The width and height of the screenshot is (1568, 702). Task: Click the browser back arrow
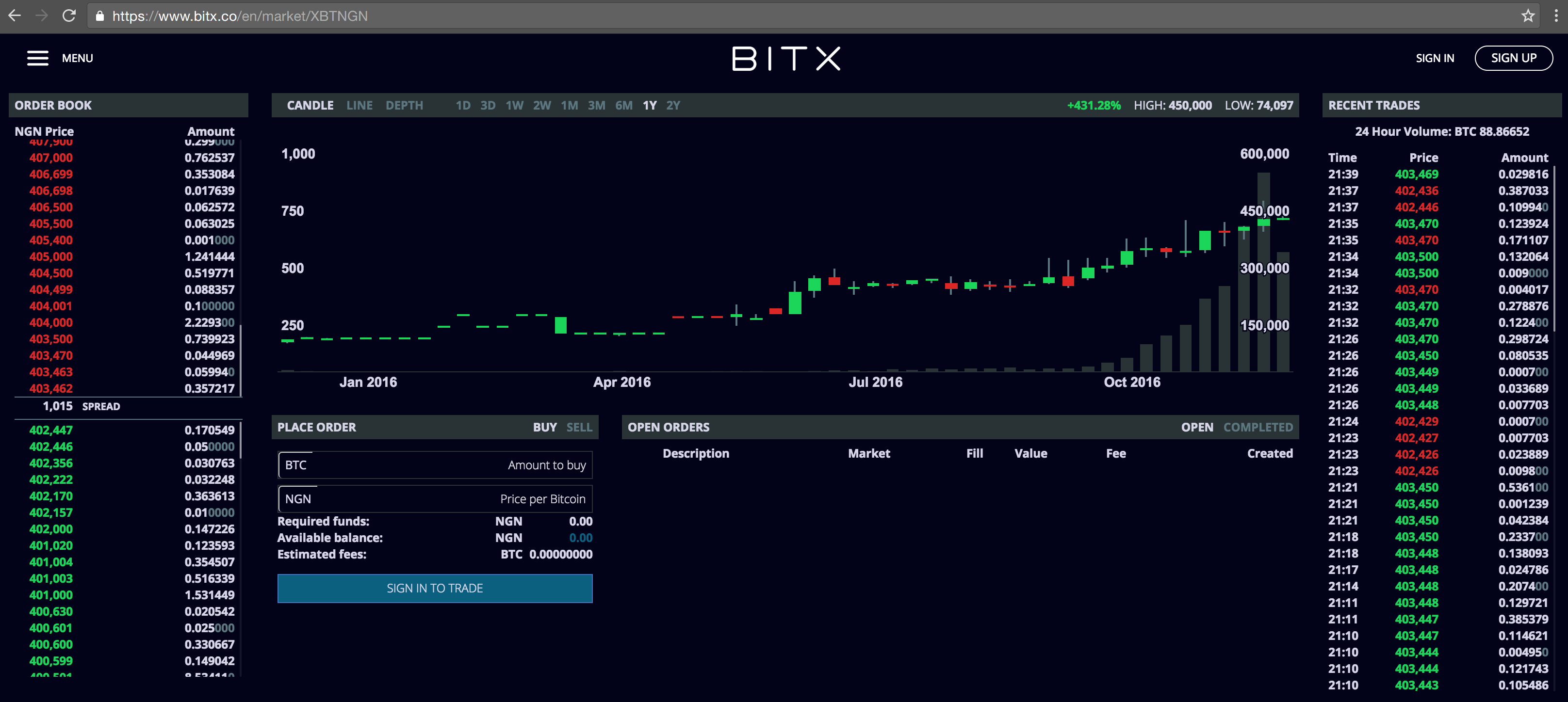(15, 16)
